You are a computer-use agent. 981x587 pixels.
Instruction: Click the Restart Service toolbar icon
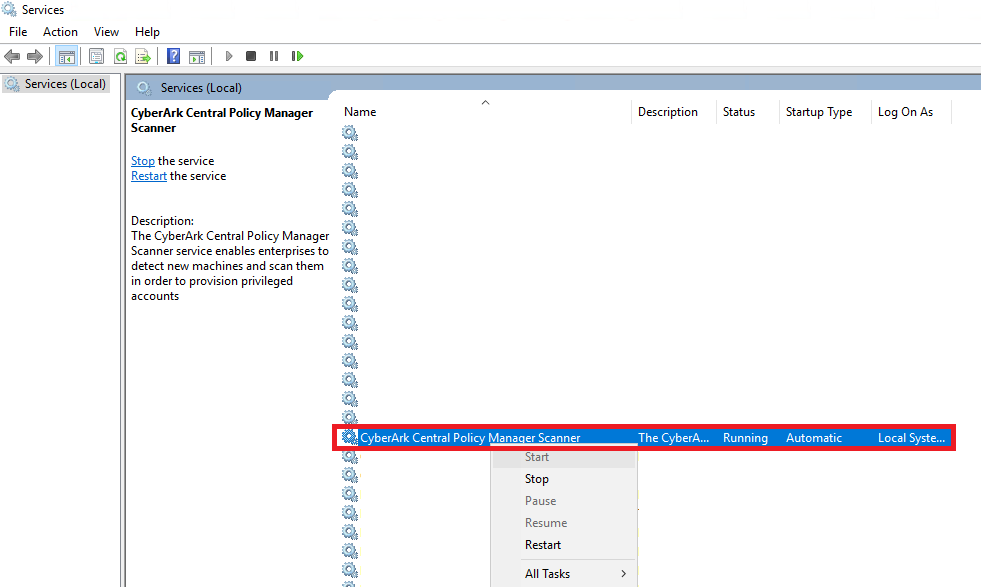coord(297,55)
